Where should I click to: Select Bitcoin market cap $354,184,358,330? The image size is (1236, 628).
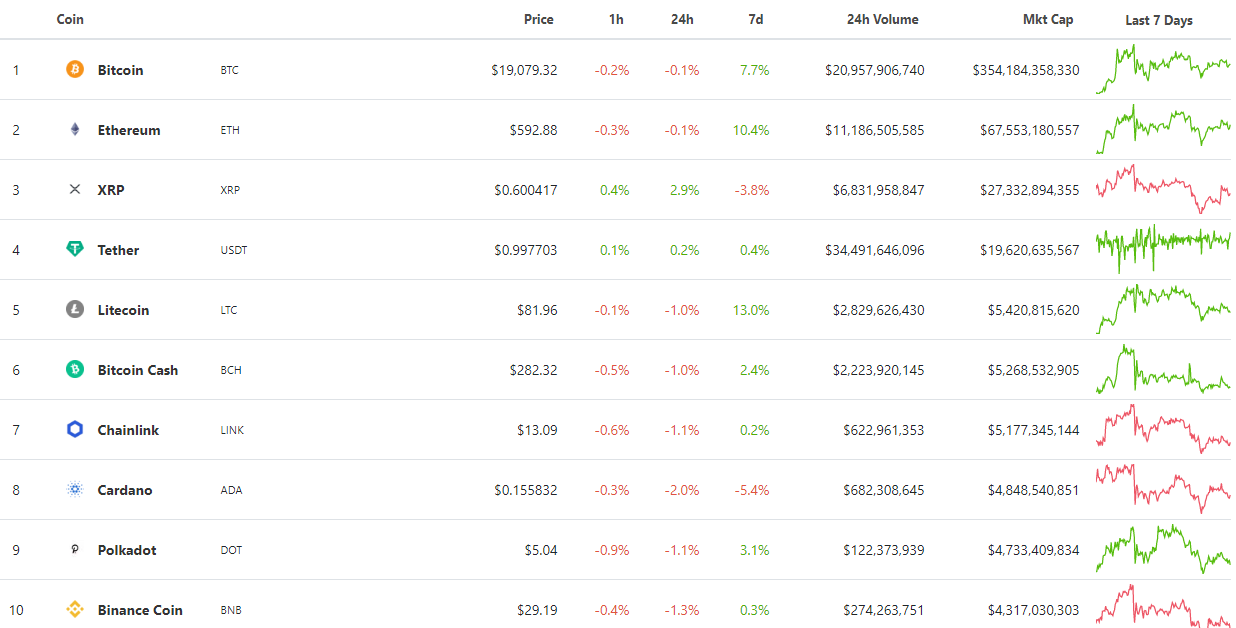click(1026, 70)
